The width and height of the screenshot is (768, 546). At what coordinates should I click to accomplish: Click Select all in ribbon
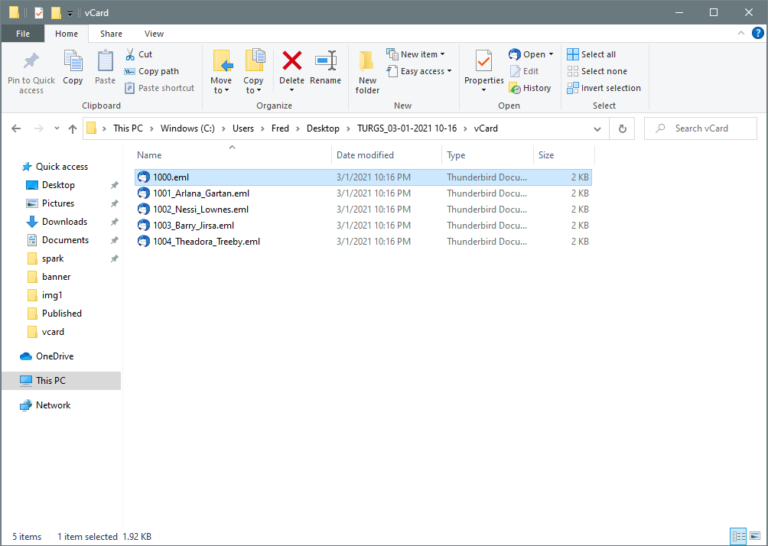click(x=591, y=55)
